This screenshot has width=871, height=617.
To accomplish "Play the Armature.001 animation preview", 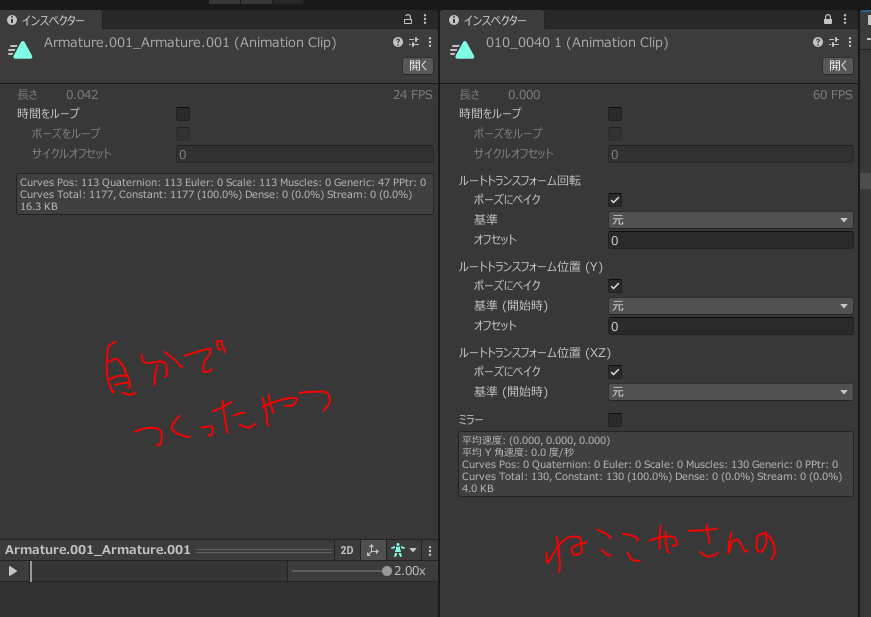I will [x=13, y=571].
